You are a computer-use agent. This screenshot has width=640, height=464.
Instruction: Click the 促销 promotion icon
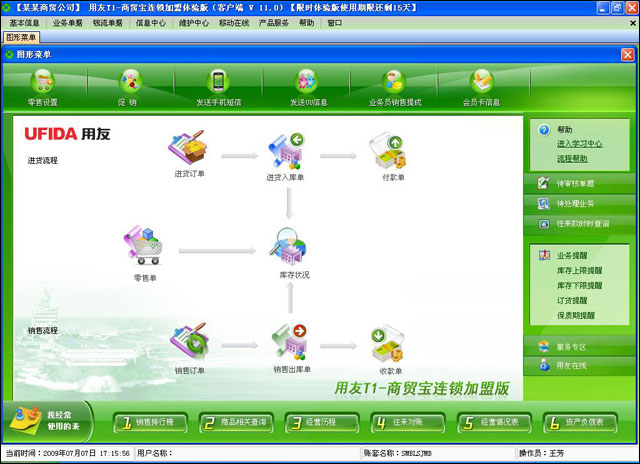coord(130,81)
